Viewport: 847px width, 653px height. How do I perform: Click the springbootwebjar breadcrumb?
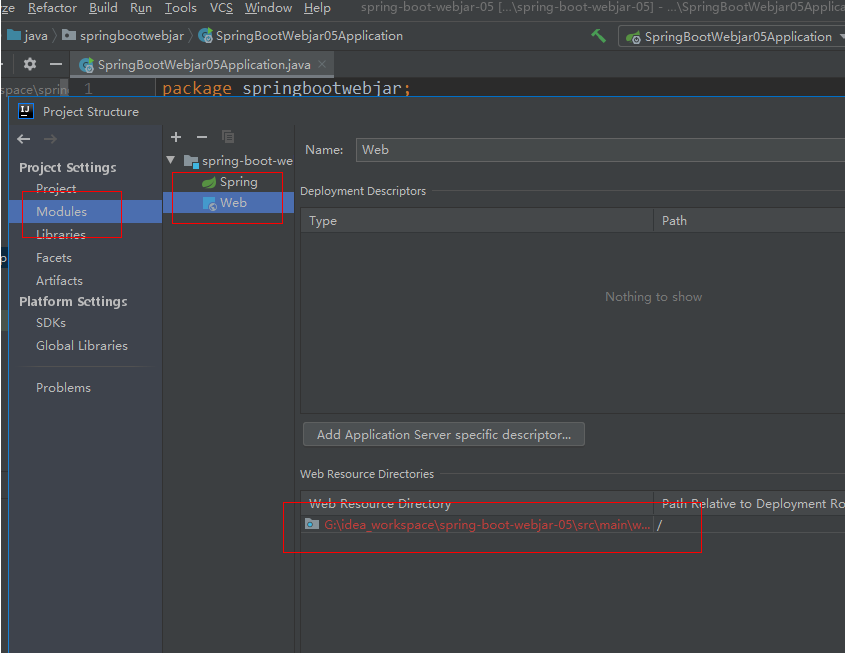(123, 36)
